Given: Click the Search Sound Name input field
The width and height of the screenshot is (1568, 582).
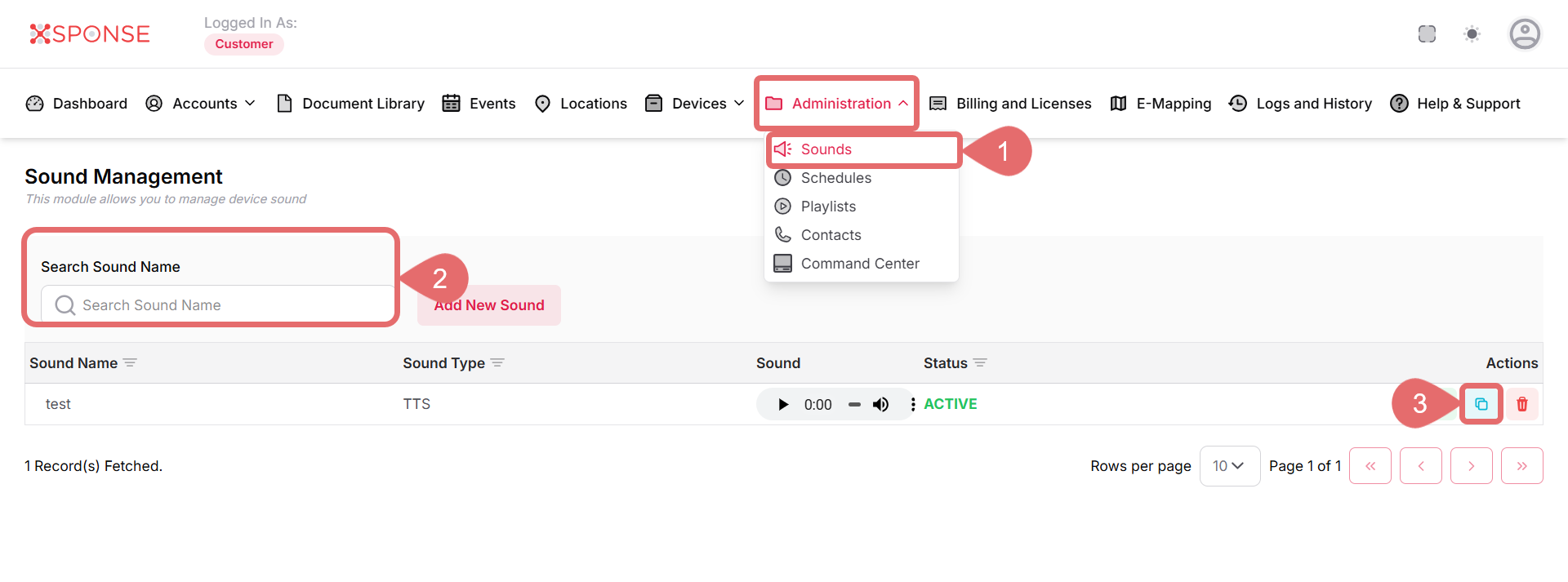Looking at the screenshot, I should (220, 305).
